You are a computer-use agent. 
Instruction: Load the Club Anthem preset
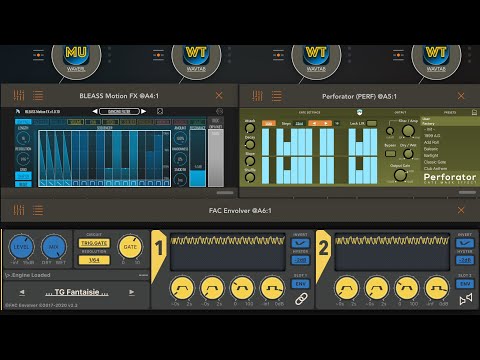[435, 168]
